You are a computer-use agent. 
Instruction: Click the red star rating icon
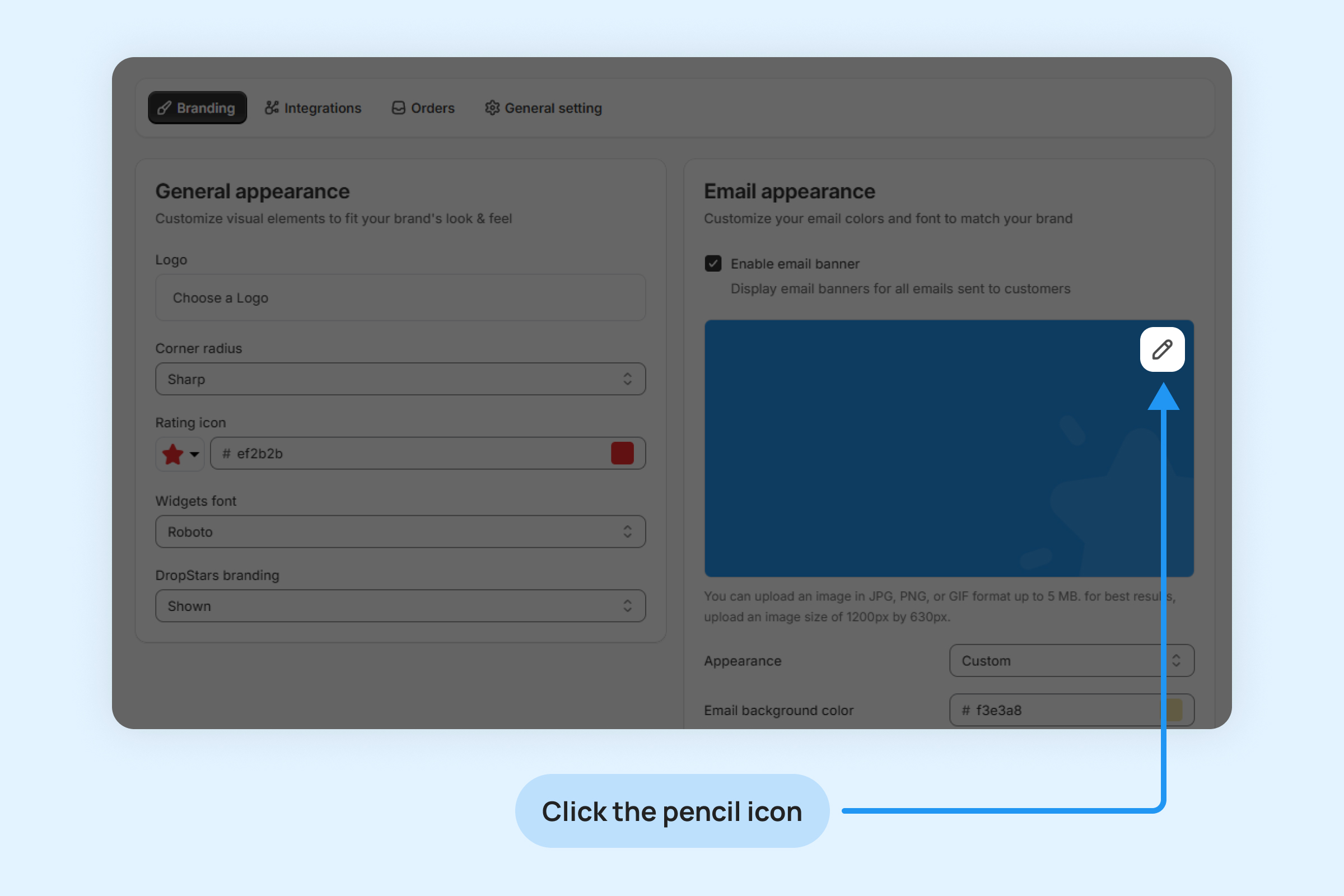pyautogui.click(x=172, y=454)
